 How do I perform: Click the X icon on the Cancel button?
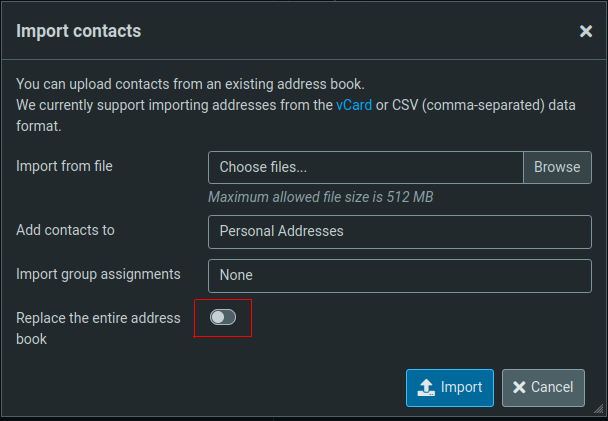[519, 388]
